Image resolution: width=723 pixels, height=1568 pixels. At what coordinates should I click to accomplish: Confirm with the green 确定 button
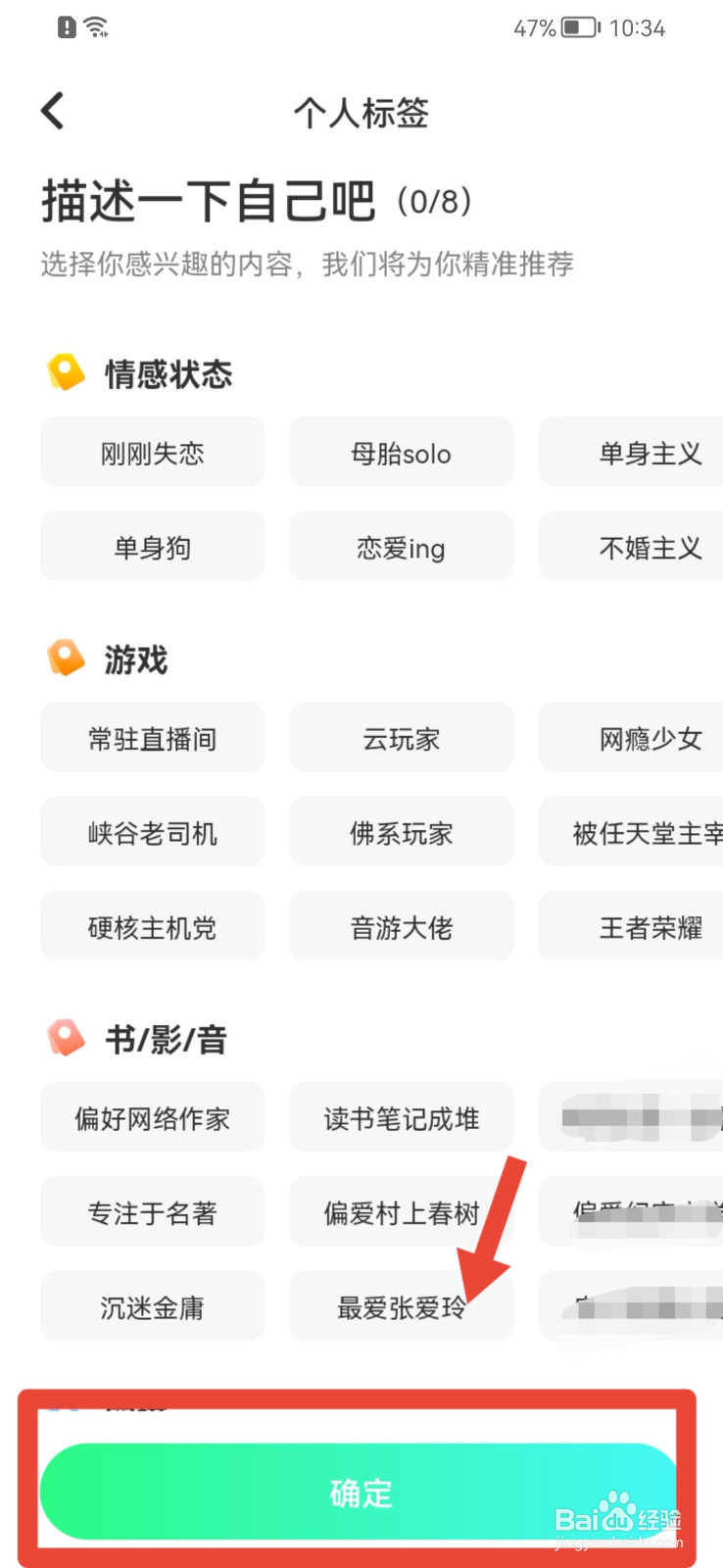tap(359, 1492)
